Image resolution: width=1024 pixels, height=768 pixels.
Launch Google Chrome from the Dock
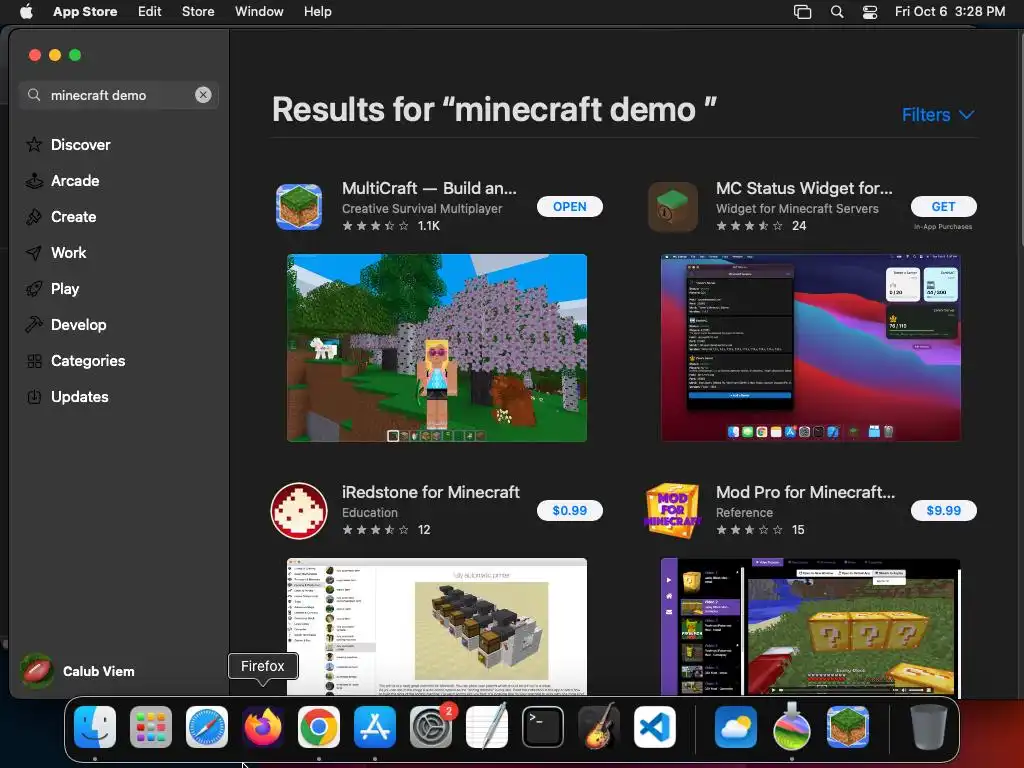319,727
